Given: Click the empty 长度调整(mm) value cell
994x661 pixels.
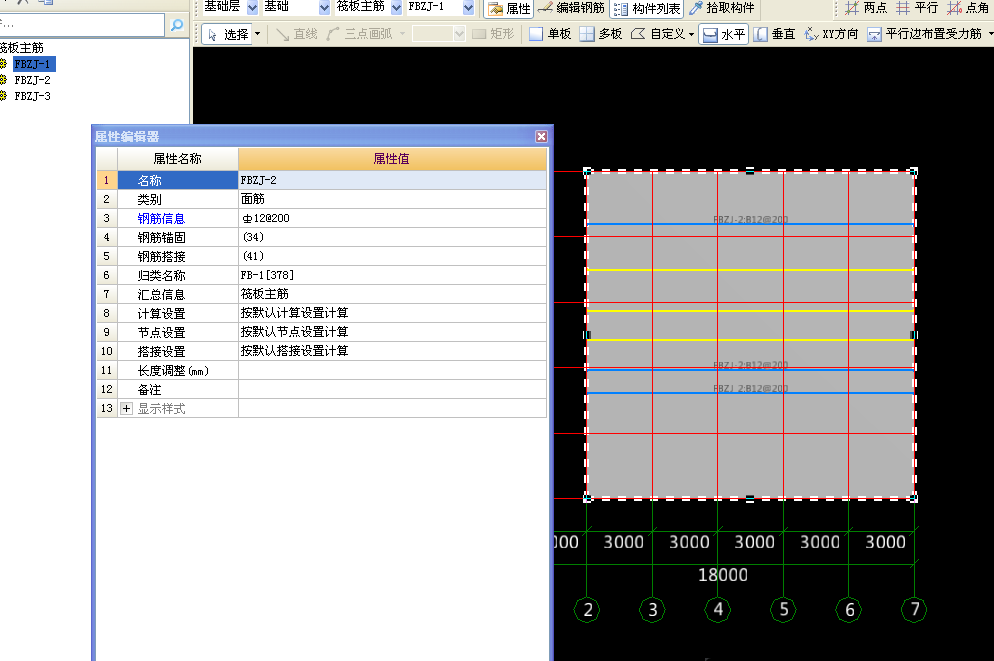Looking at the screenshot, I should (392, 371).
